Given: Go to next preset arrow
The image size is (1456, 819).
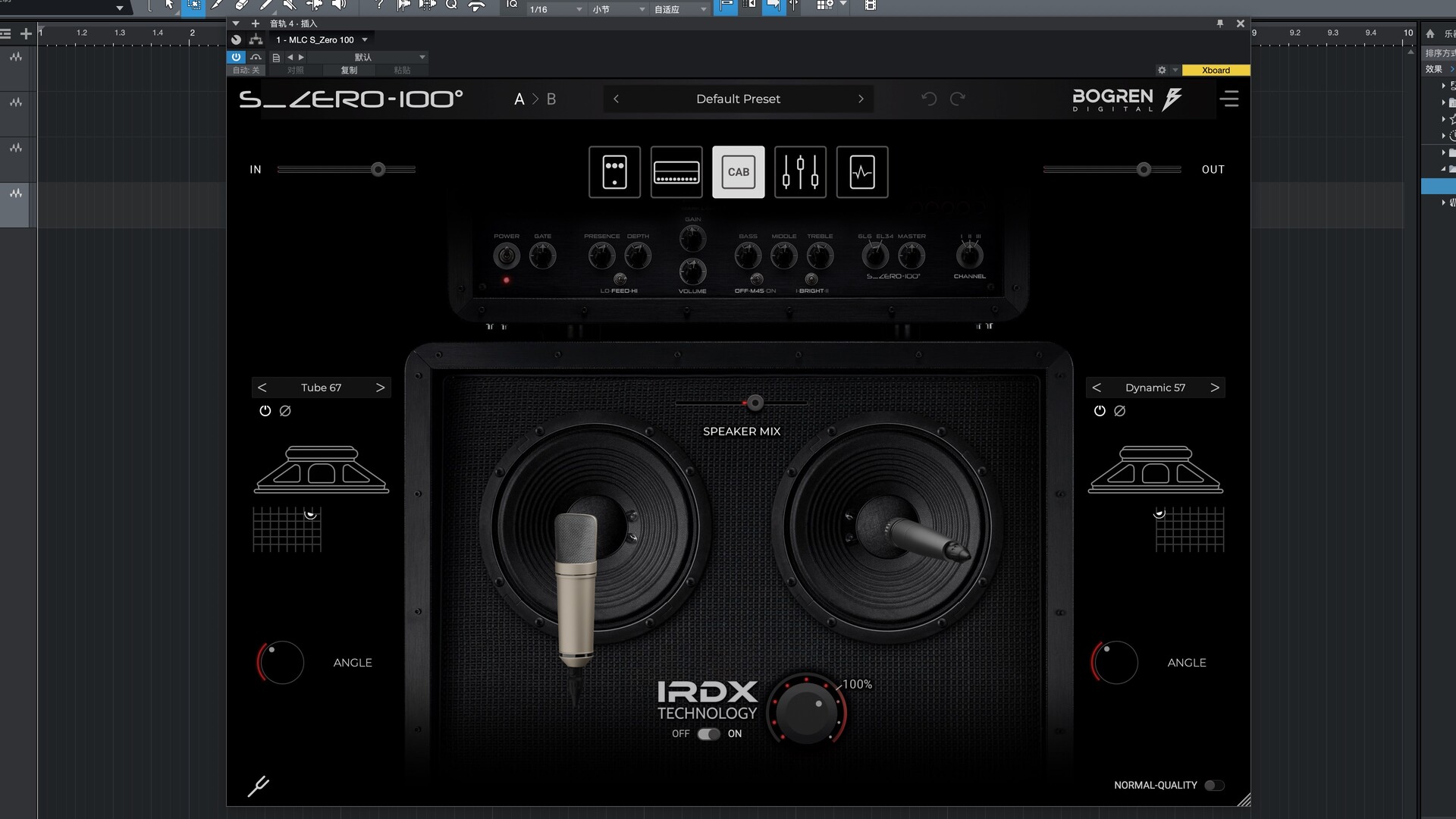Looking at the screenshot, I should point(861,99).
